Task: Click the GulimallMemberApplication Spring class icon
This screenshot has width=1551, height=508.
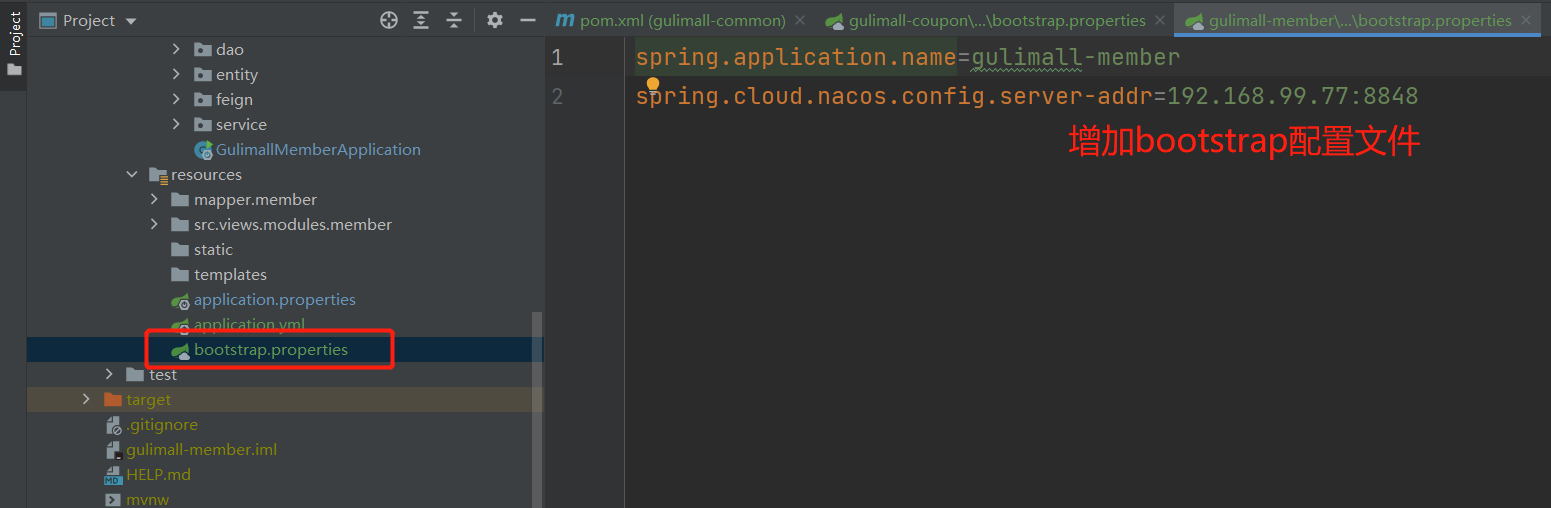Action: click(203, 150)
